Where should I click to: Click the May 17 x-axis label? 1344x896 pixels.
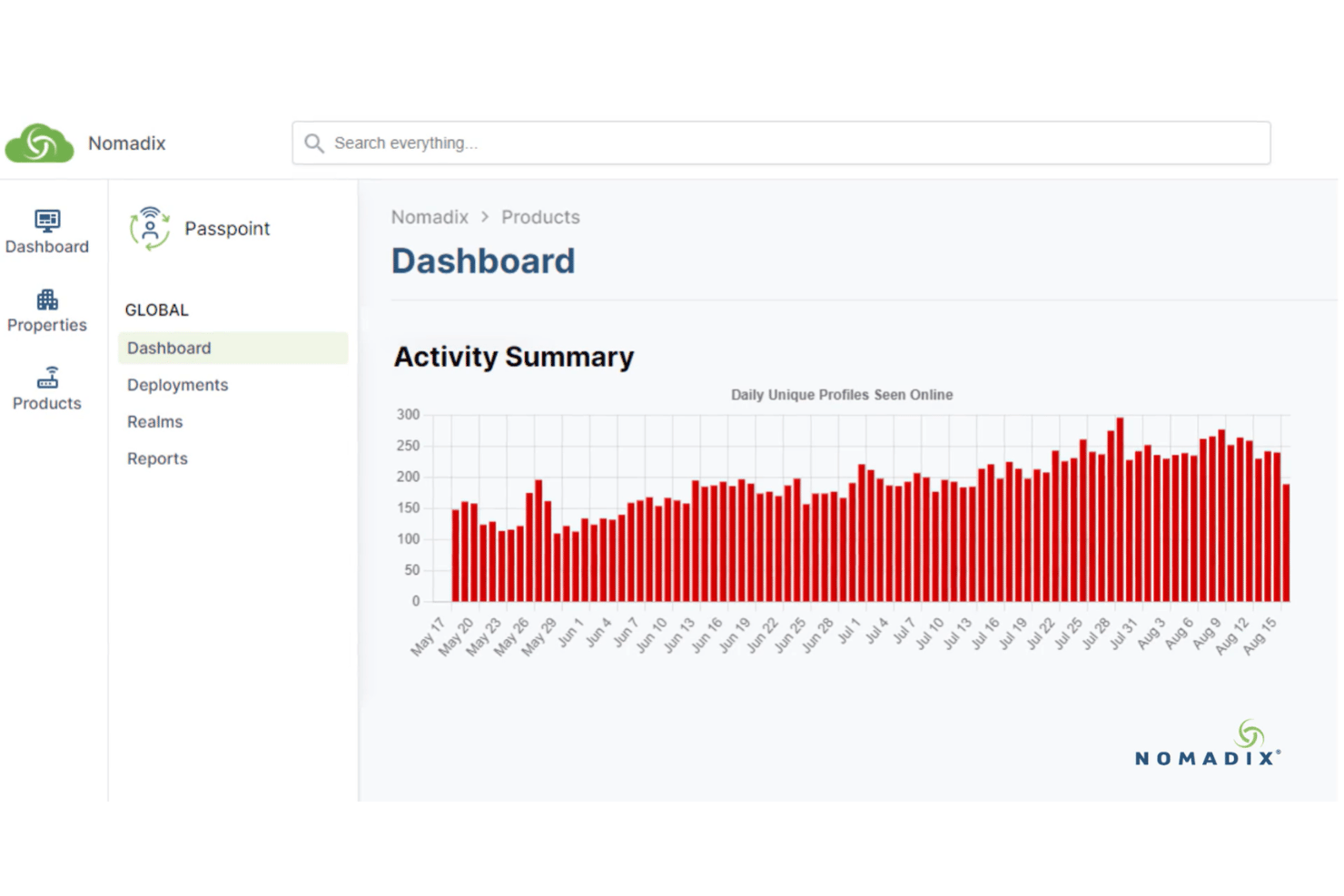point(428,636)
